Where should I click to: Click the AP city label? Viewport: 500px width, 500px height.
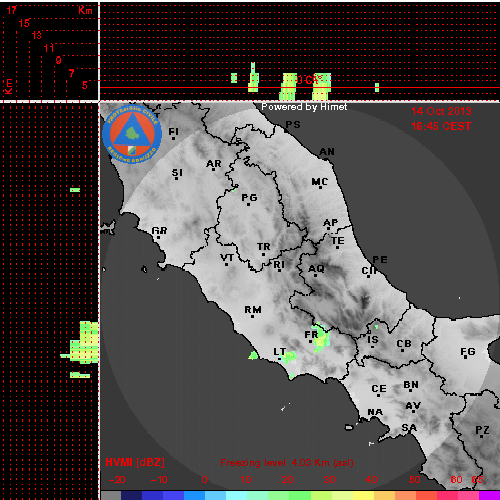[331, 223]
